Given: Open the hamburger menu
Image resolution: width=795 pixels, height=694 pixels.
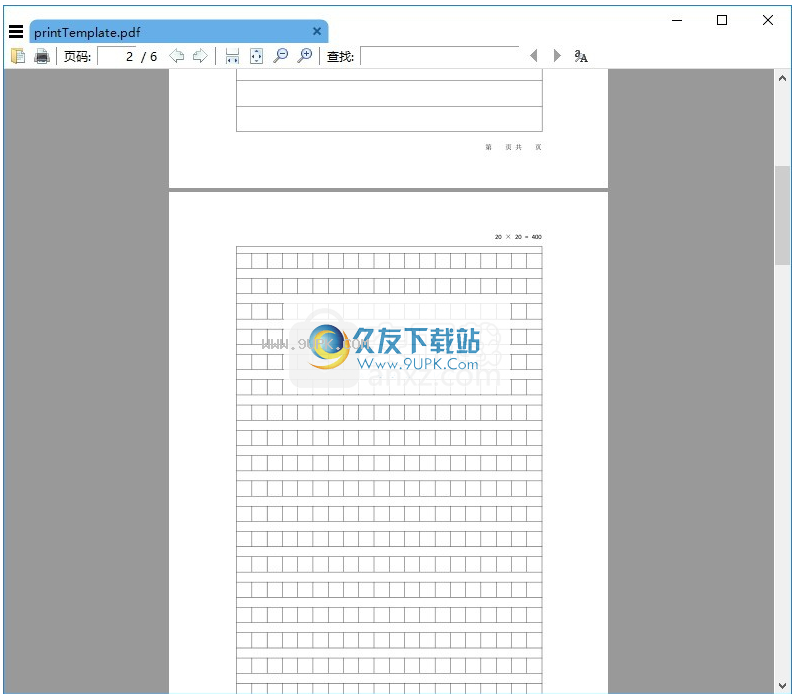Looking at the screenshot, I should [x=16, y=32].
